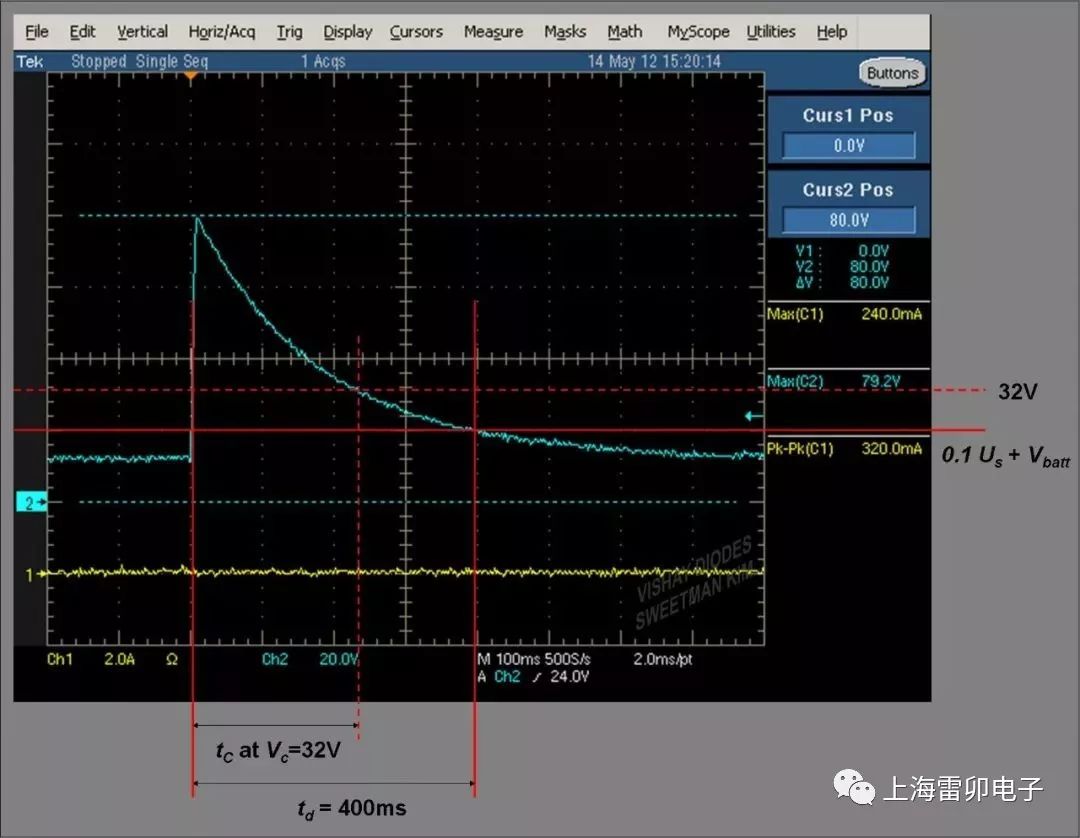Click the M 100ms 500S/s timebase readout
The width and height of the screenshot is (1080, 838).
534,659
